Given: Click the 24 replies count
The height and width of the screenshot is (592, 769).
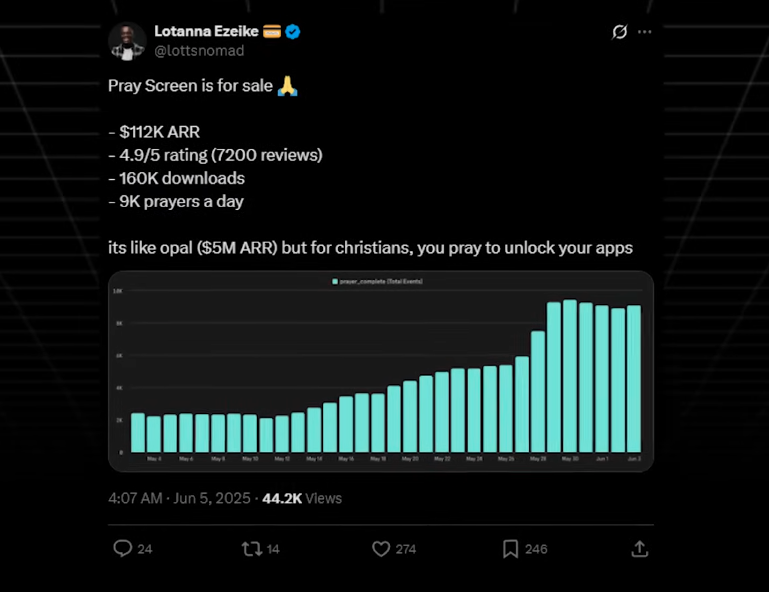Looking at the screenshot, I should pyautogui.click(x=145, y=549).
